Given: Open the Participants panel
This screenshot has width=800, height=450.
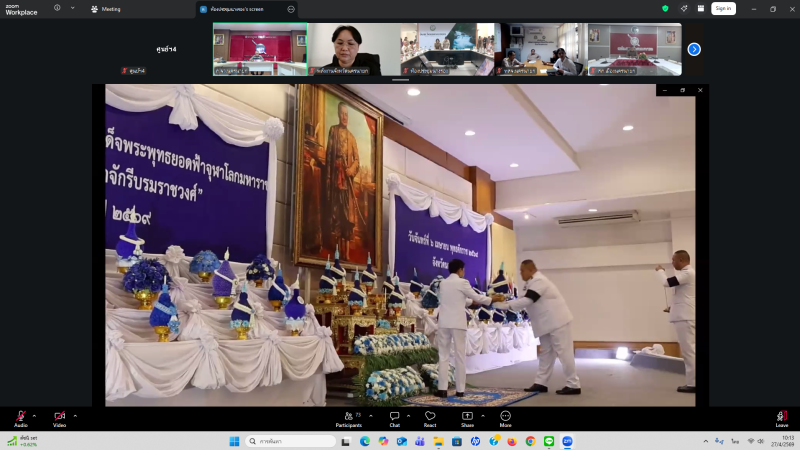Looking at the screenshot, I should click(349, 417).
